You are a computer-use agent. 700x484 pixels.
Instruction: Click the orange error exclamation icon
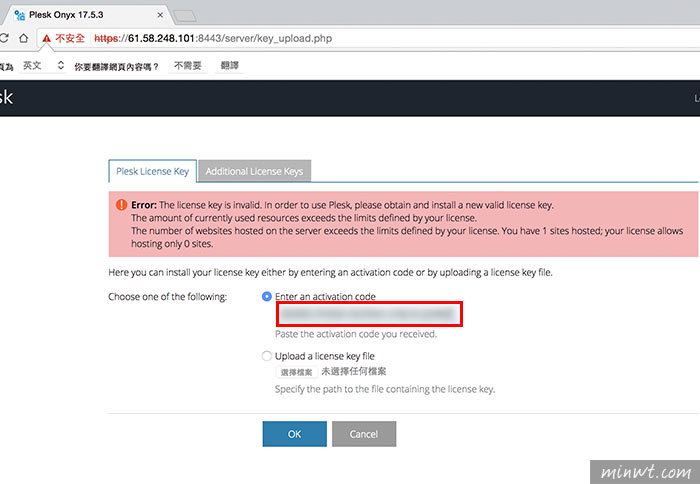click(x=121, y=204)
